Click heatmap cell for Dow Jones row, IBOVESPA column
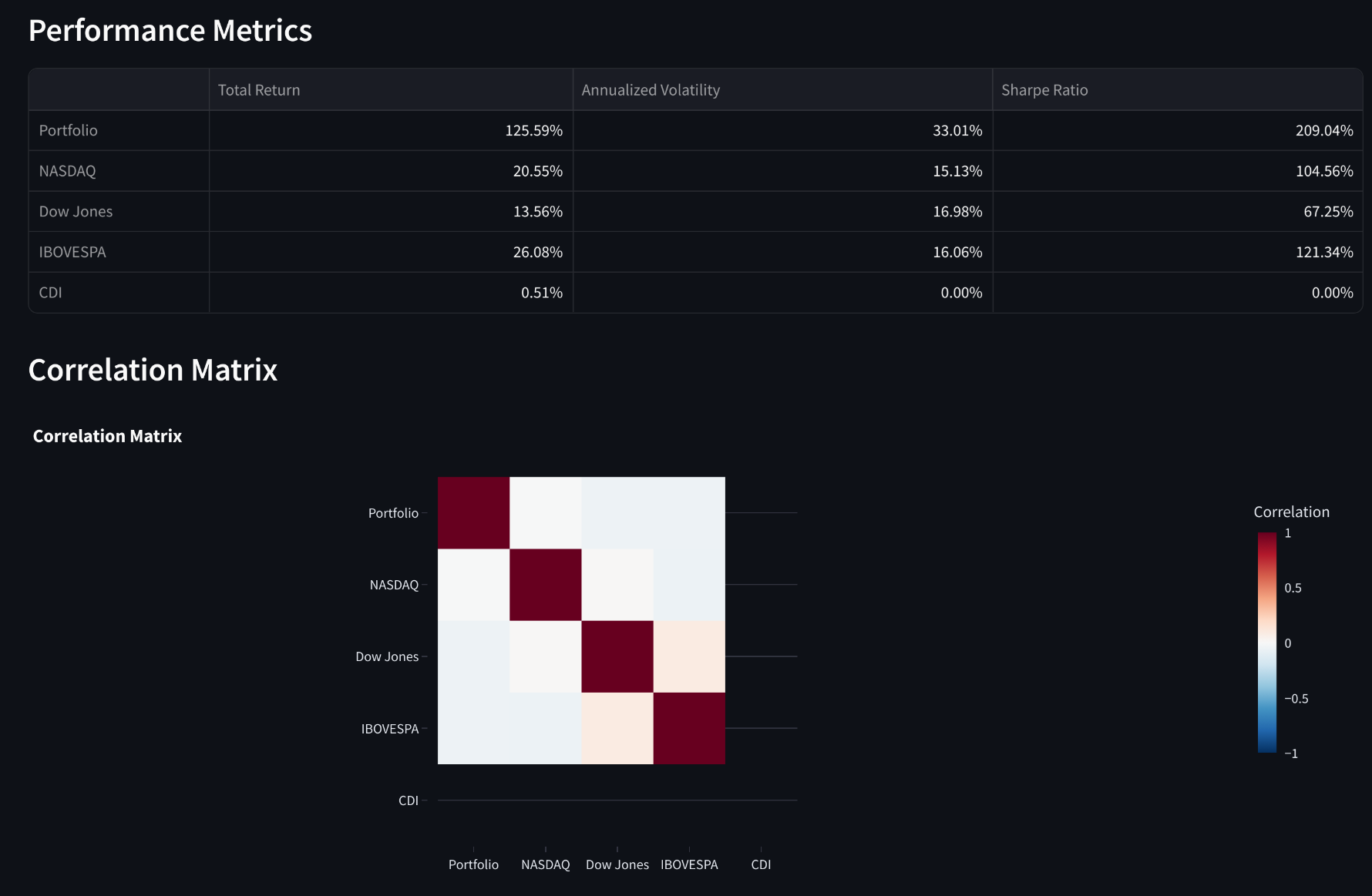 point(689,656)
